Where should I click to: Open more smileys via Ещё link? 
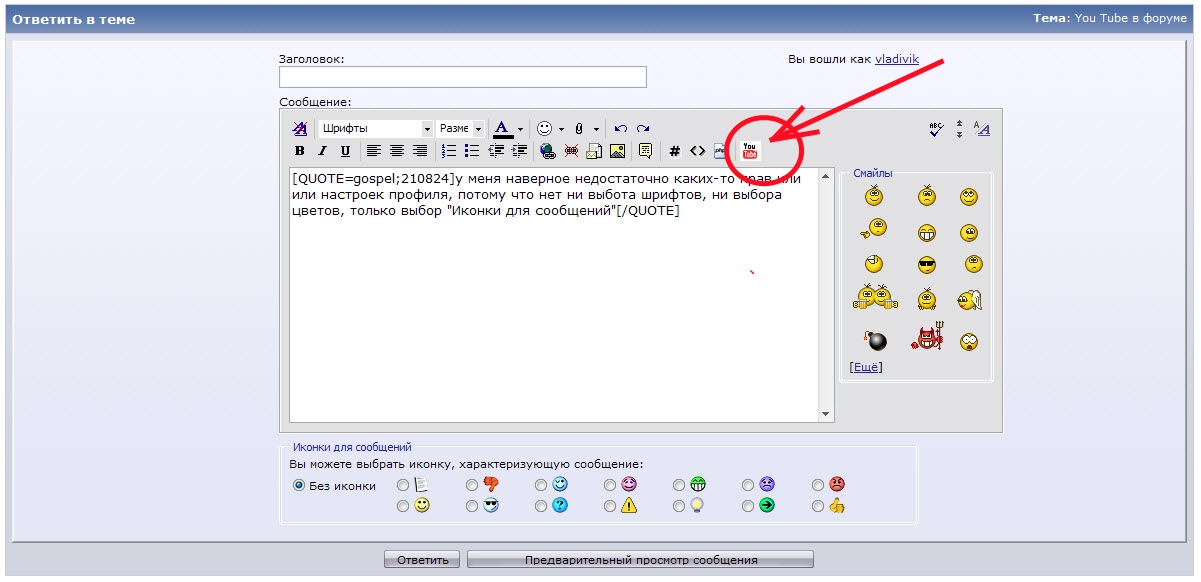868,366
